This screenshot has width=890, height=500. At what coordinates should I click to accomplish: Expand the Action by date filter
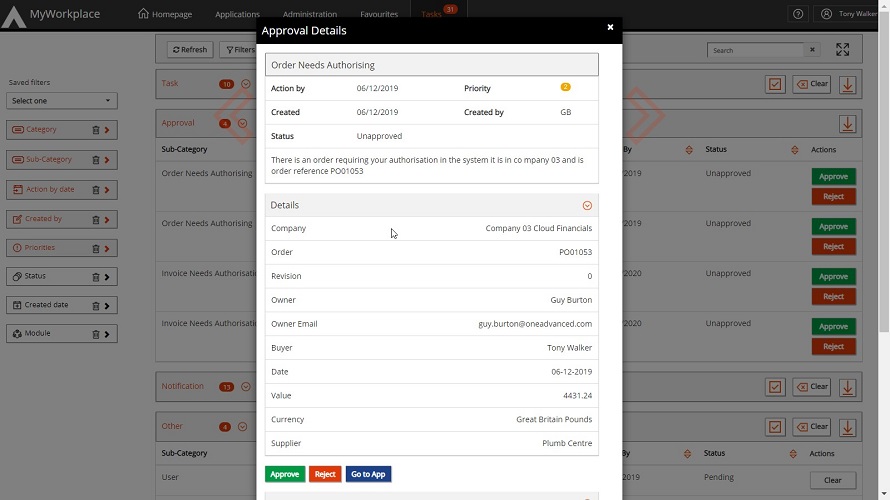coord(107,190)
